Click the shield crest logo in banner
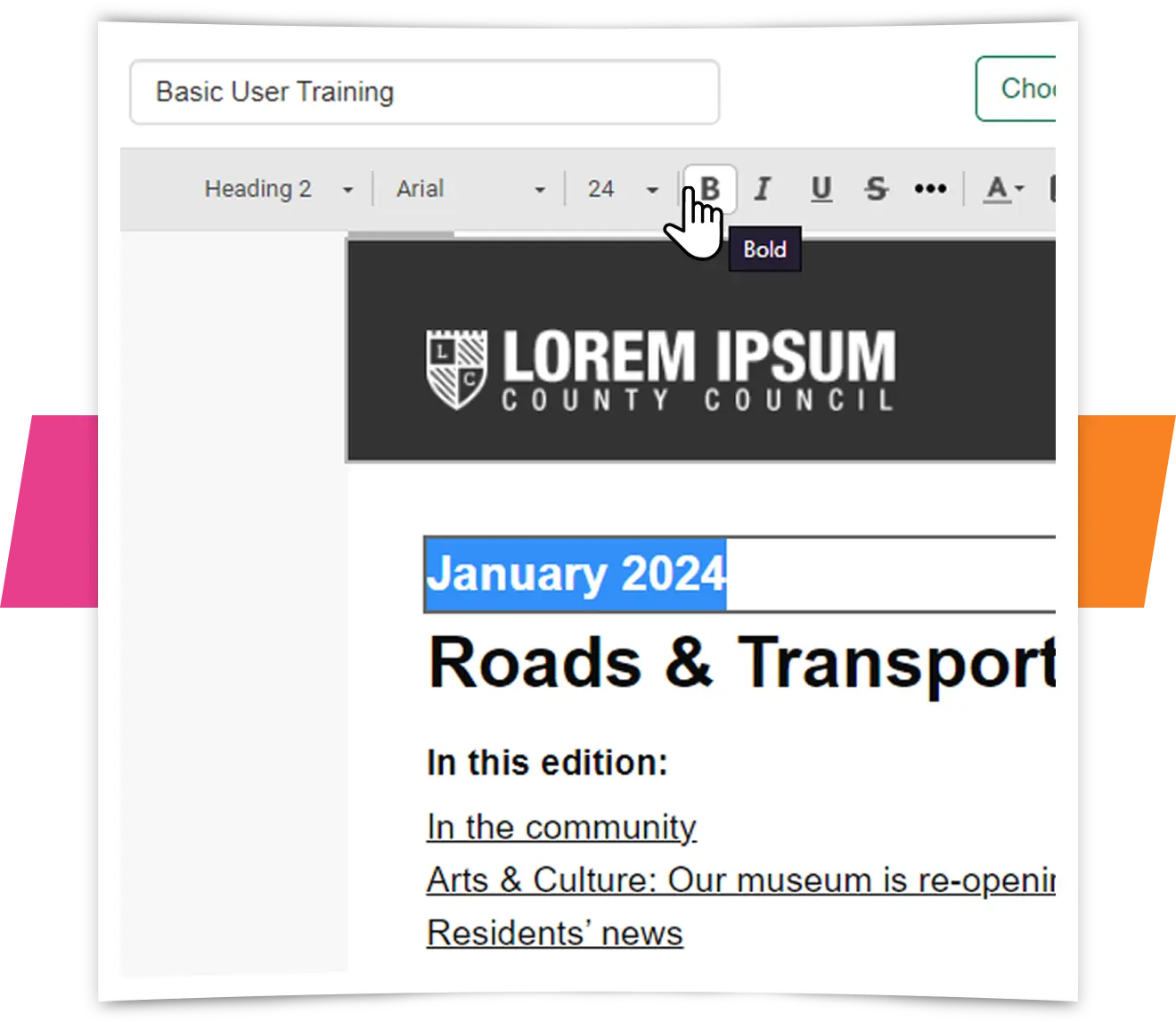 [456, 369]
